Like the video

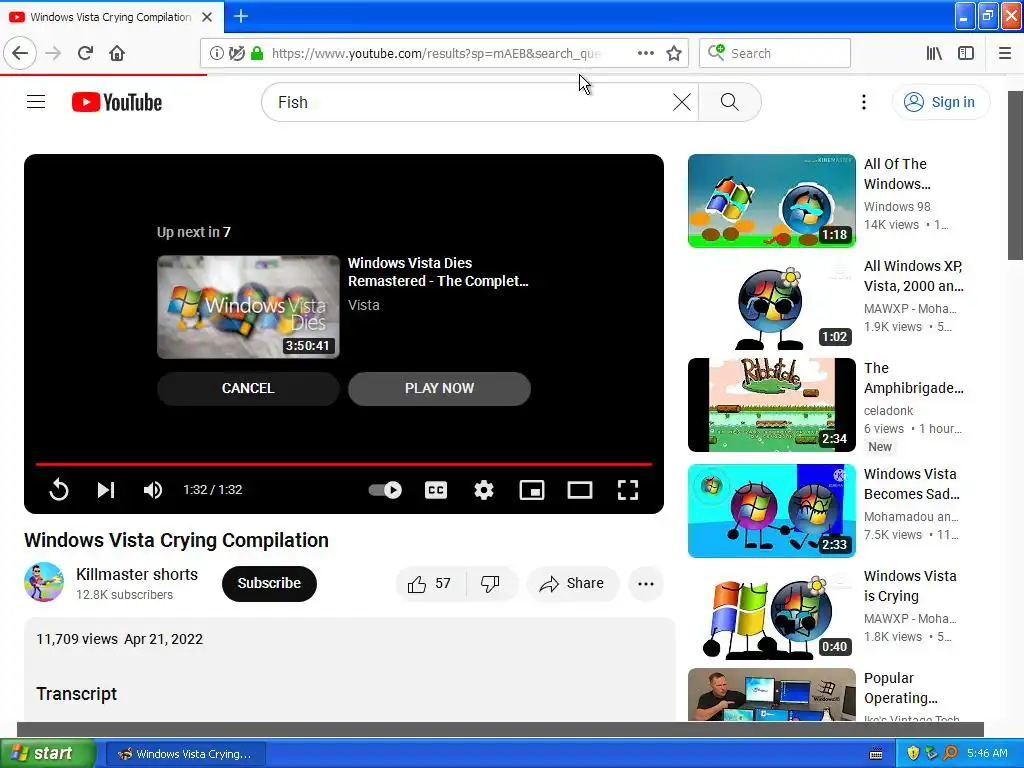[x=430, y=583]
